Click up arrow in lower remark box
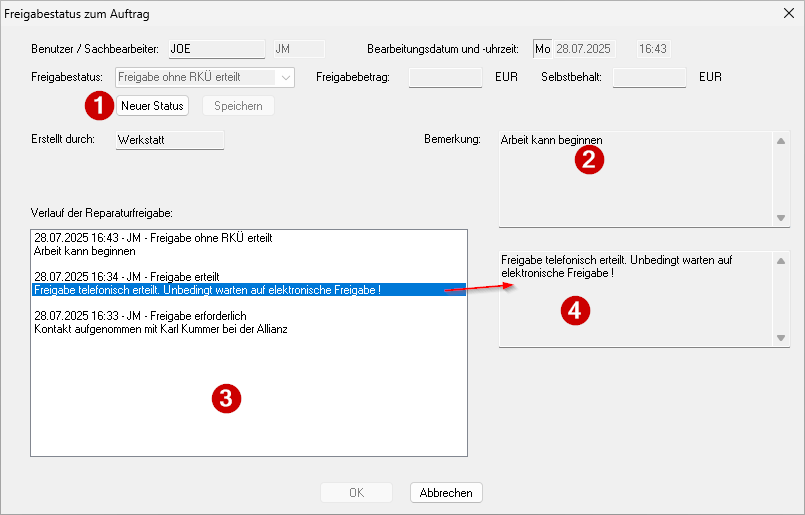The width and height of the screenshot is (805, 515). [781, 261]
